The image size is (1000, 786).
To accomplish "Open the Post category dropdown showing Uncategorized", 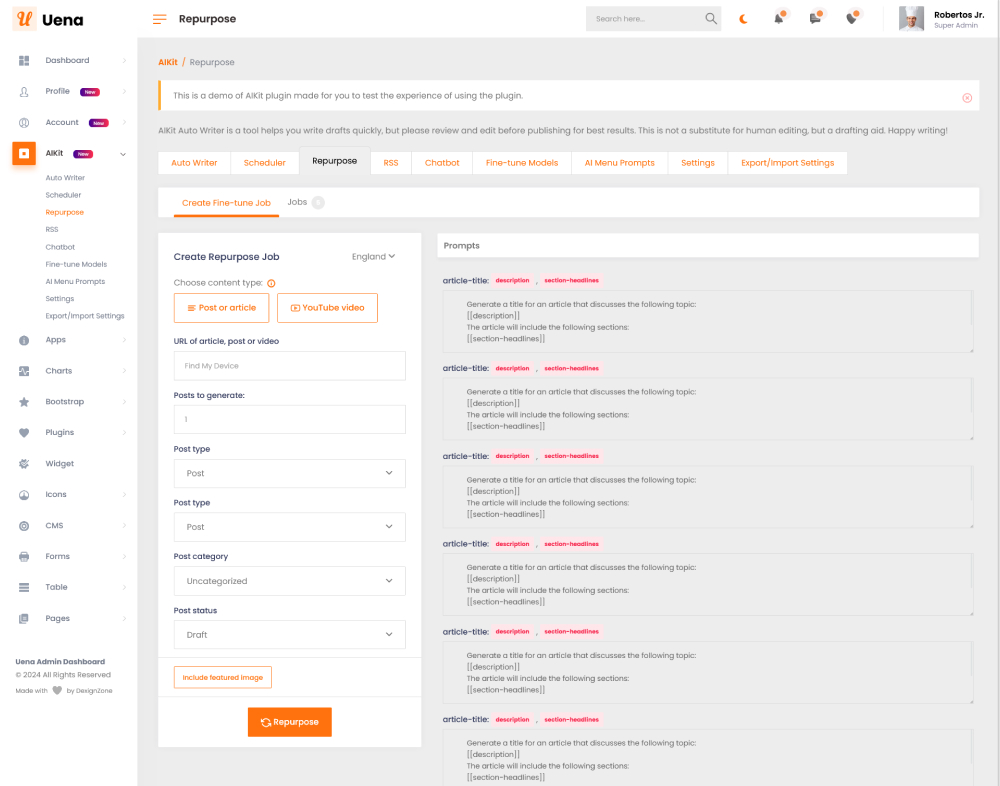I will 289,581.
